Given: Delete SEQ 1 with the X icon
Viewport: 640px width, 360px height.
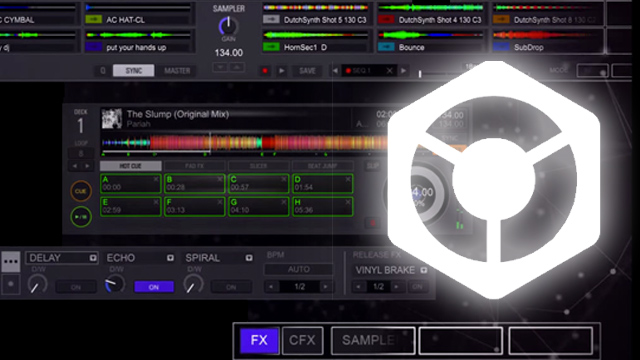Looking at the screenshot, I should tap(389, 71).
